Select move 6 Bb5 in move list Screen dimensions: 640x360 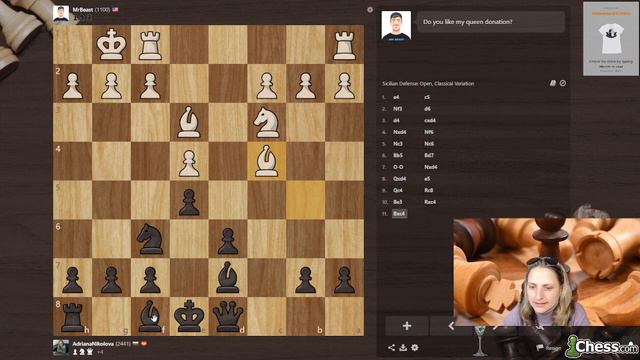point(398,156)
